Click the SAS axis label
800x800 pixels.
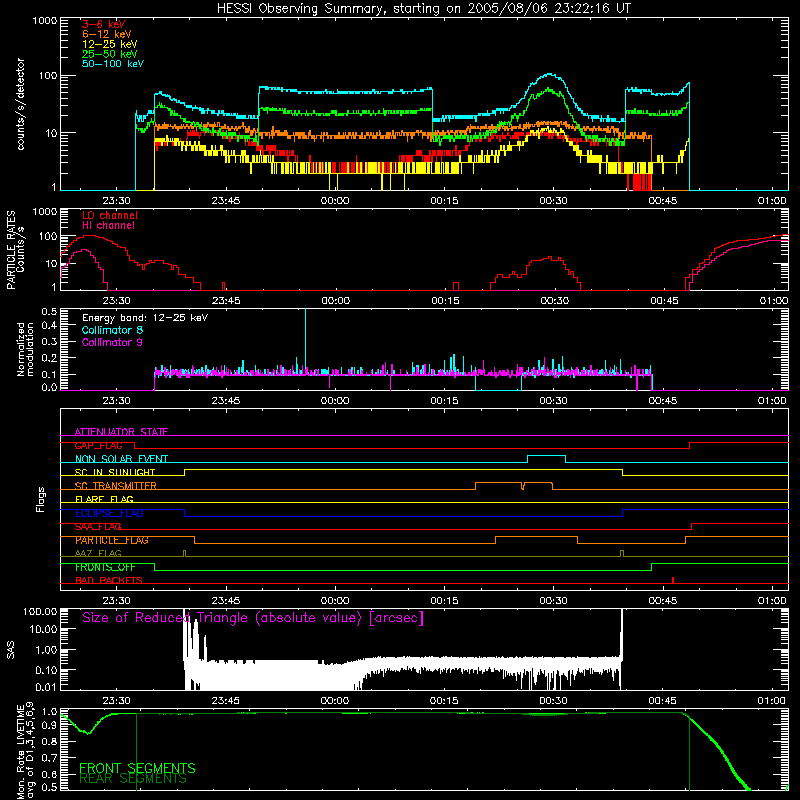[x=10, y=650]
